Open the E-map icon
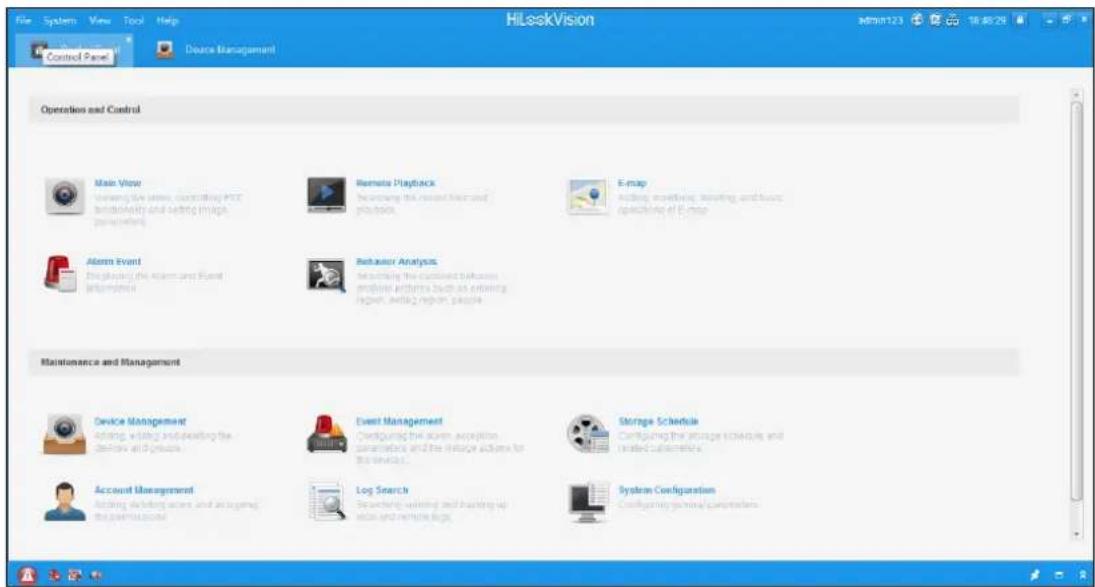The height and width of the screenshot is (587, 1095). [x=587, y=196]
